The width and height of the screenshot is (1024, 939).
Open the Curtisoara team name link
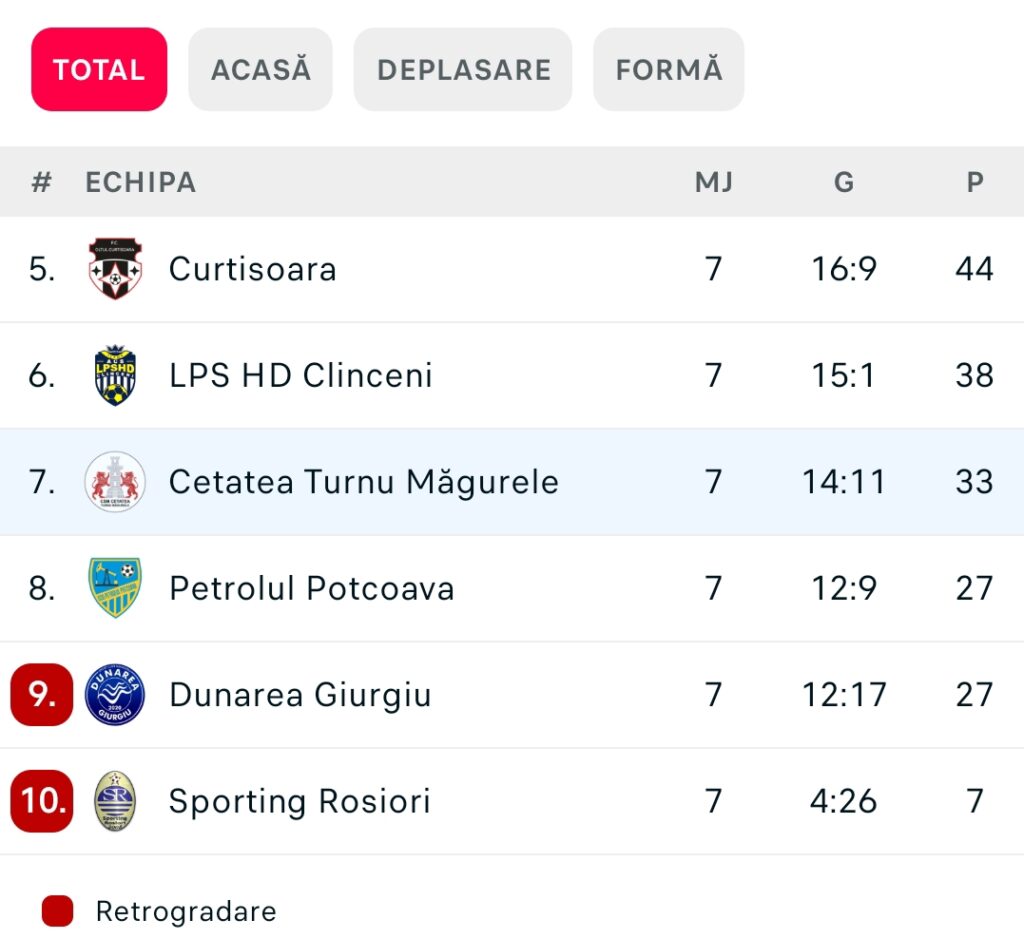[x=253, y=269]
